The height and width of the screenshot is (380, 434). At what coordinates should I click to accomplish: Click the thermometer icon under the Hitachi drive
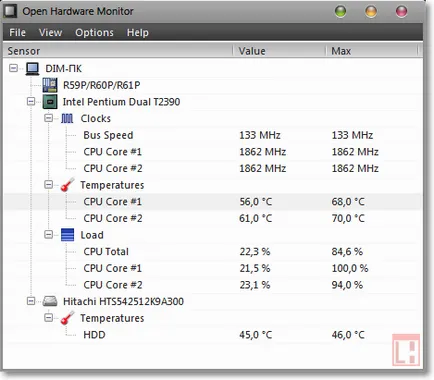coord(67,318)
